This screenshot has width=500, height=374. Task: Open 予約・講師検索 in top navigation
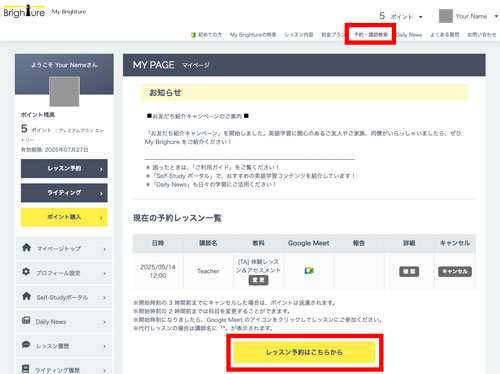tap(371, 35)
